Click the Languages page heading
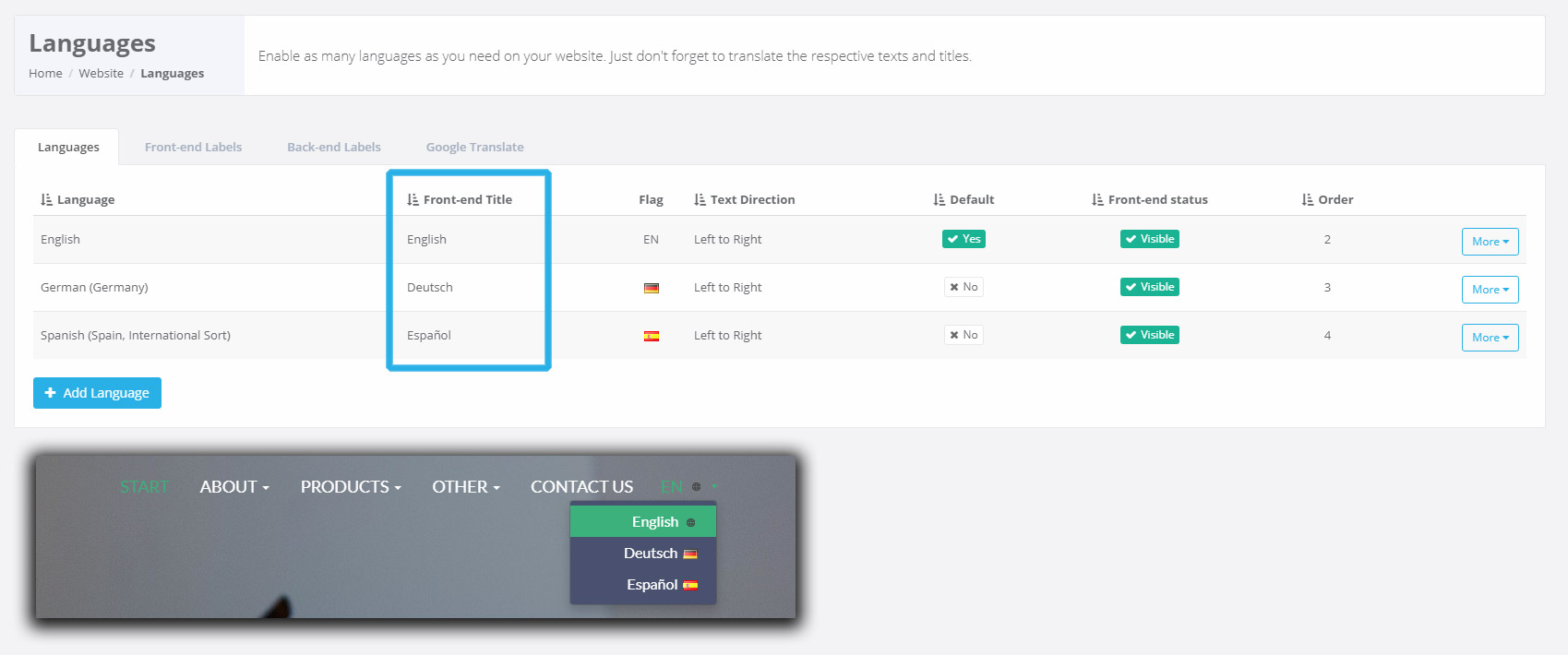The image size is (1568, 655). coord(92,43)
